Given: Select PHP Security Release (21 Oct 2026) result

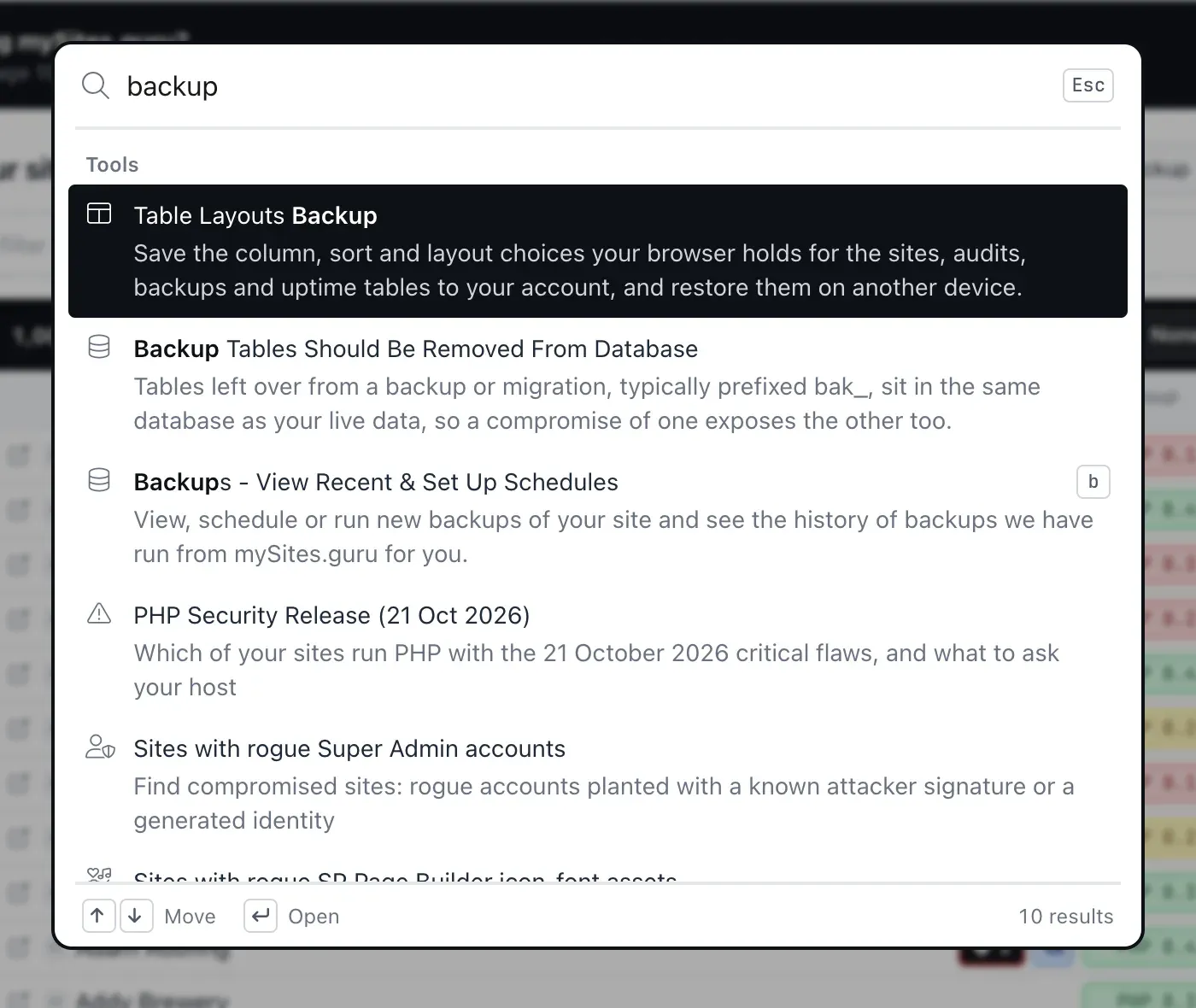Looking at the screenshot, I should point(598,651).
